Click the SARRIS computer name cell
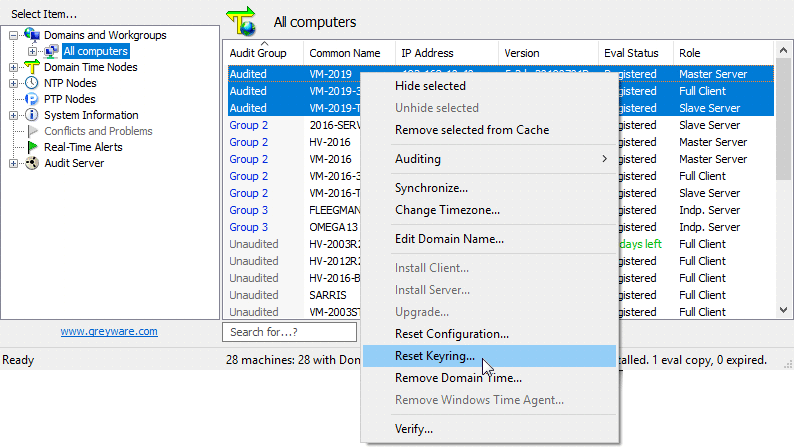Image resolution: width=794 pixels, height=447 pixels. [328, 295]
